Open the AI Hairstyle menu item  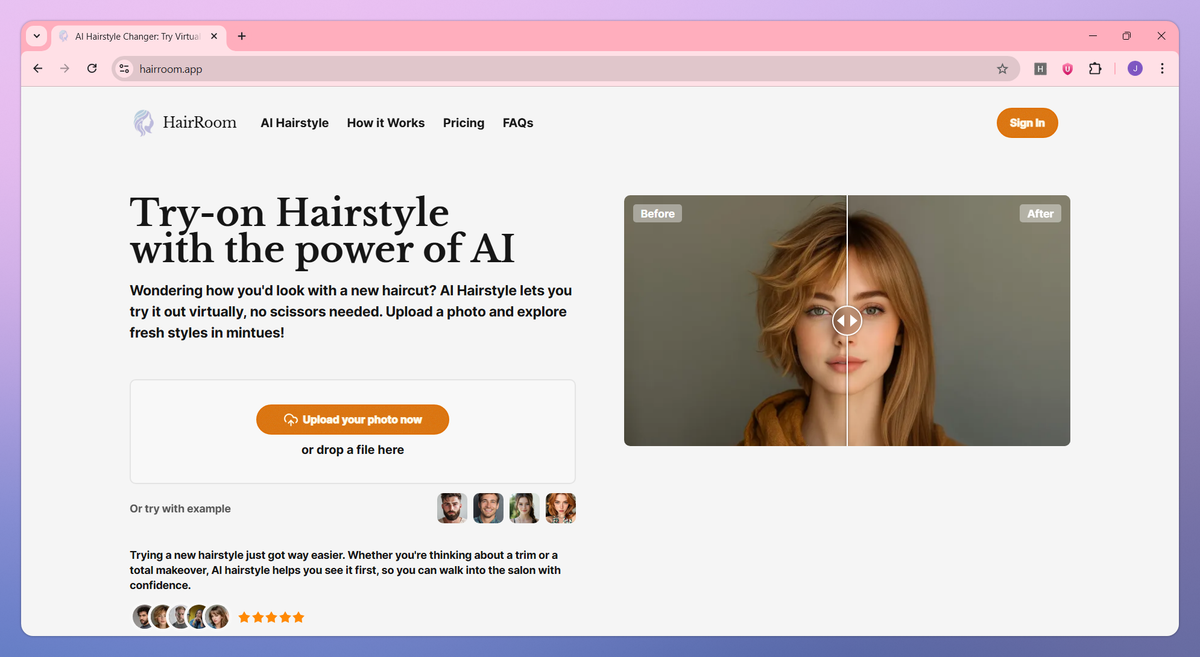[x=295, y=123]
